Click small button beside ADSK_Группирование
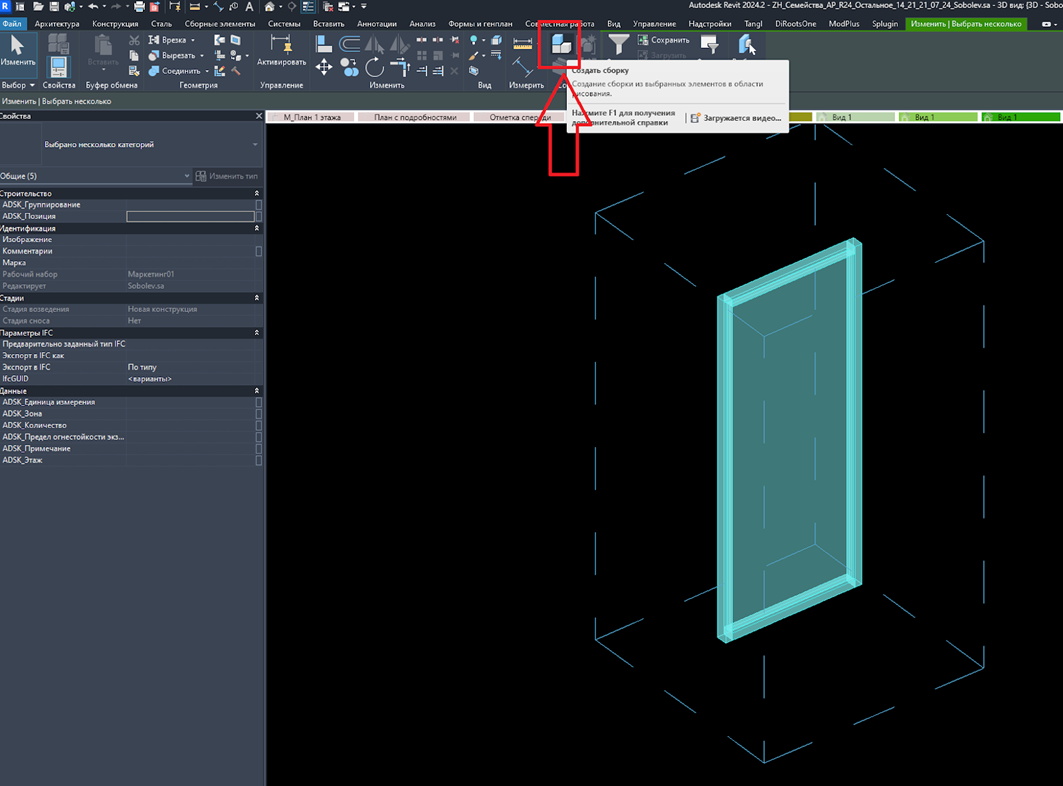The width and height of the screenshot is (1063, 786). tap(258, 205)
